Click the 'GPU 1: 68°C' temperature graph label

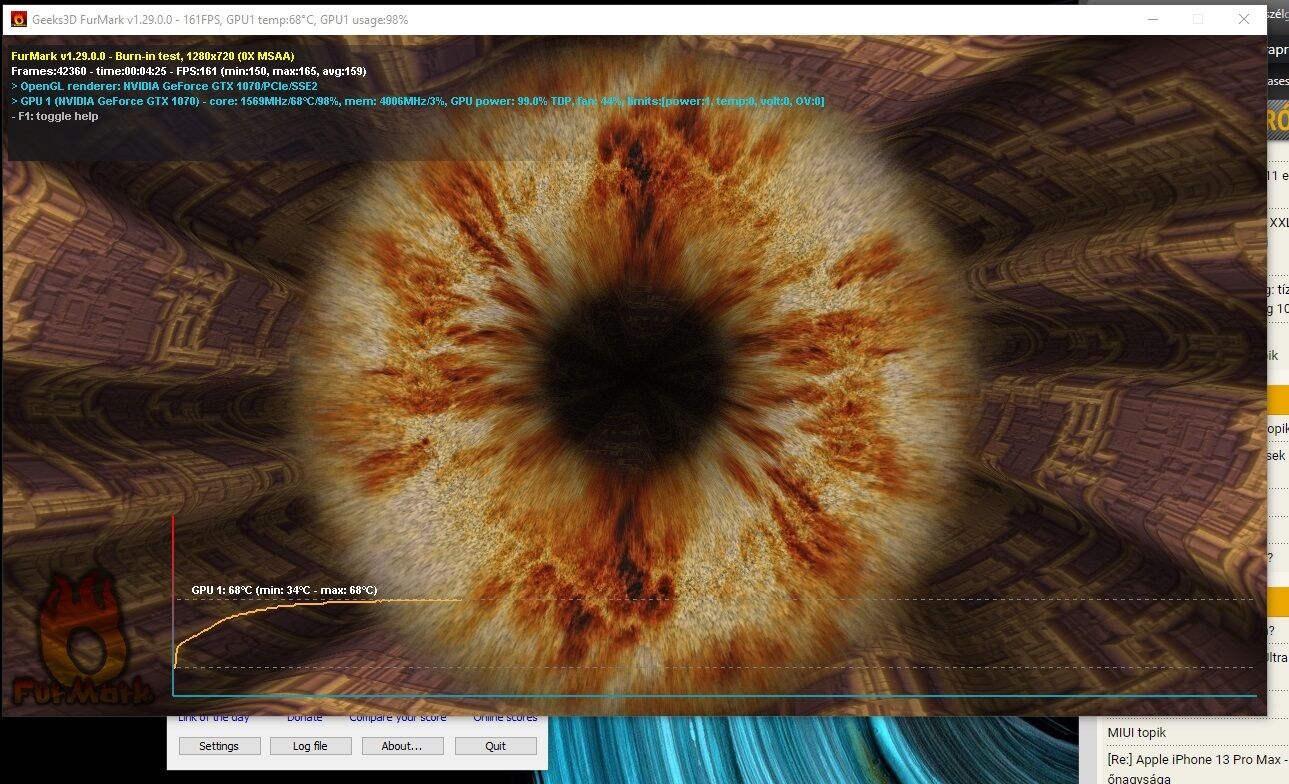284,590
